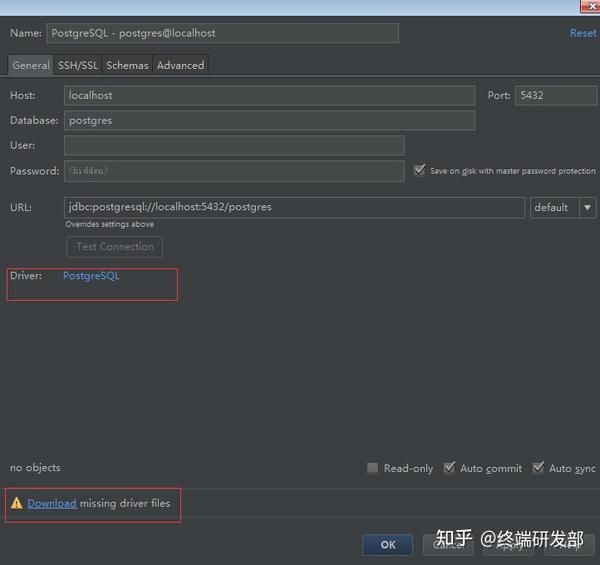This screenshot has width=600, height=565.
Task: Click the 'no objects' status text
Action: (x=35, y=467)
